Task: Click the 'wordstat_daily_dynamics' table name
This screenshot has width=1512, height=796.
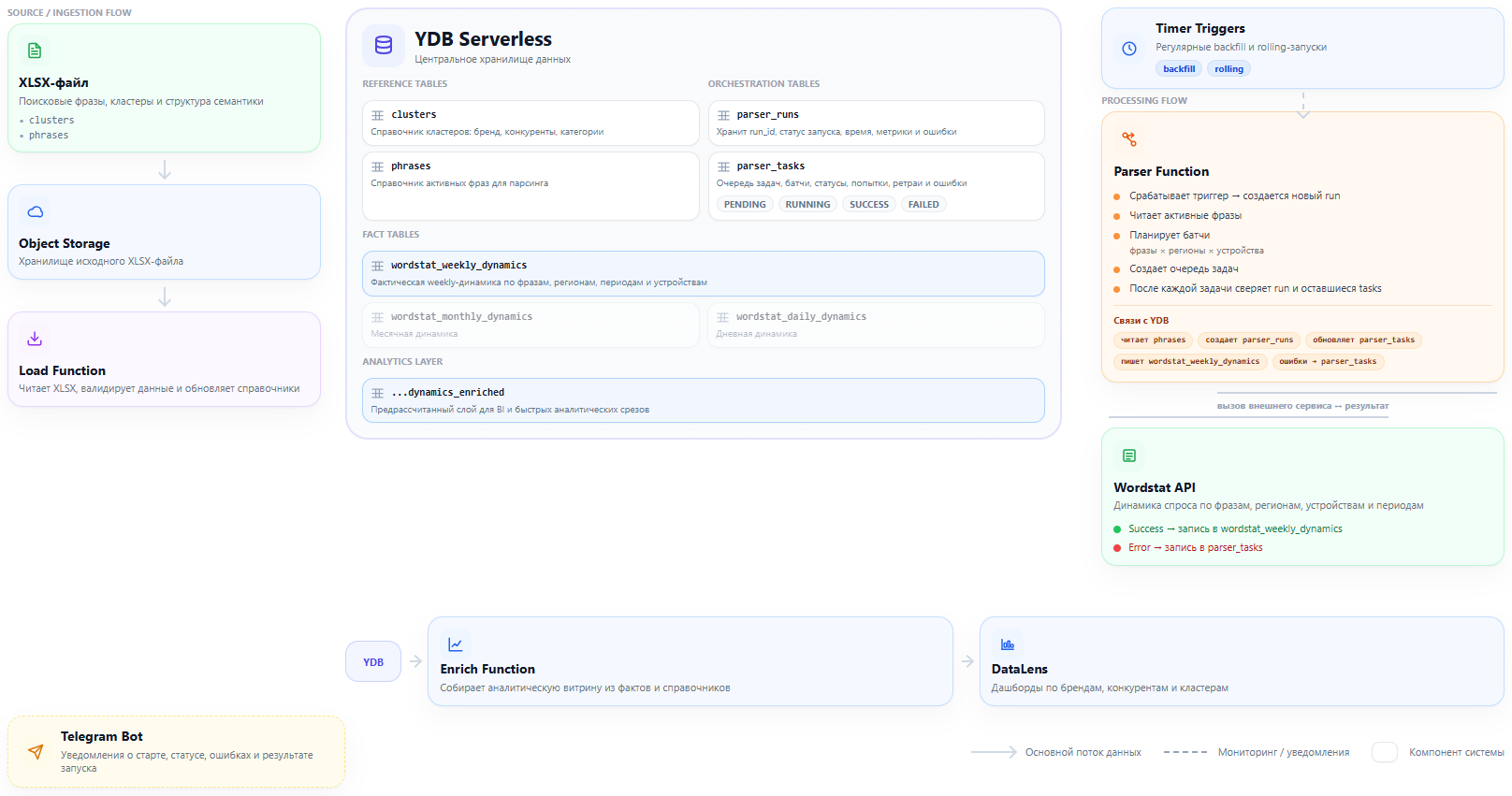Action: (x=801, y=316)
